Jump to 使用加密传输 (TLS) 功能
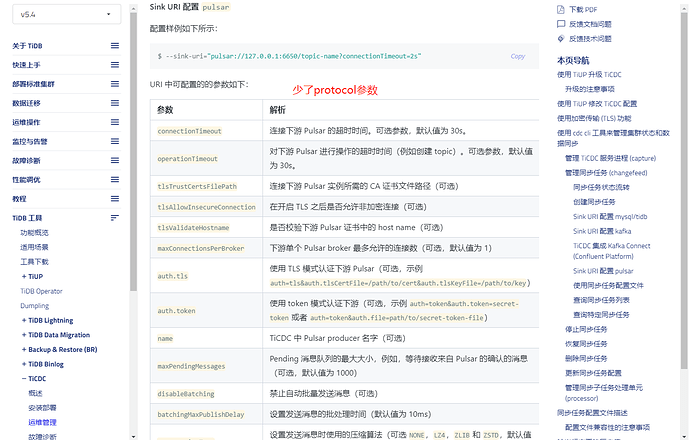 (x=594, y=118)
